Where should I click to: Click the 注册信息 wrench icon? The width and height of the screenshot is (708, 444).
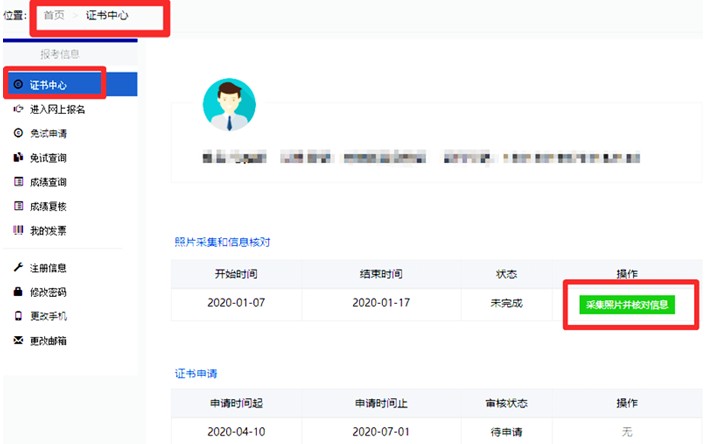[x=18, y=268]
